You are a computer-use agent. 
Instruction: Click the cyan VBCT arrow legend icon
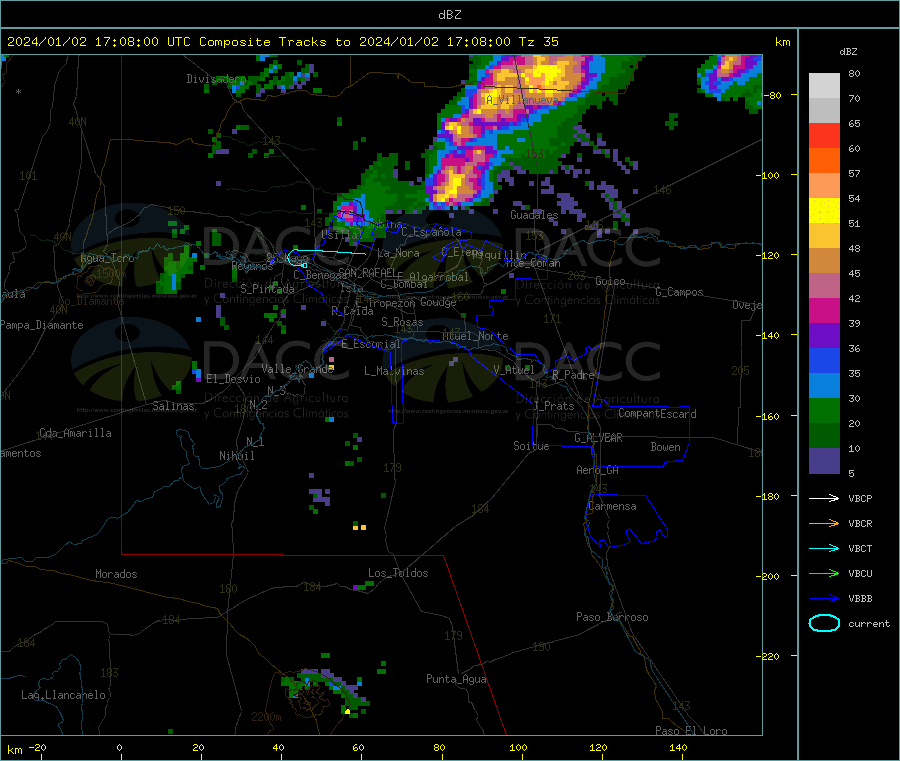[x=824, y=548]
